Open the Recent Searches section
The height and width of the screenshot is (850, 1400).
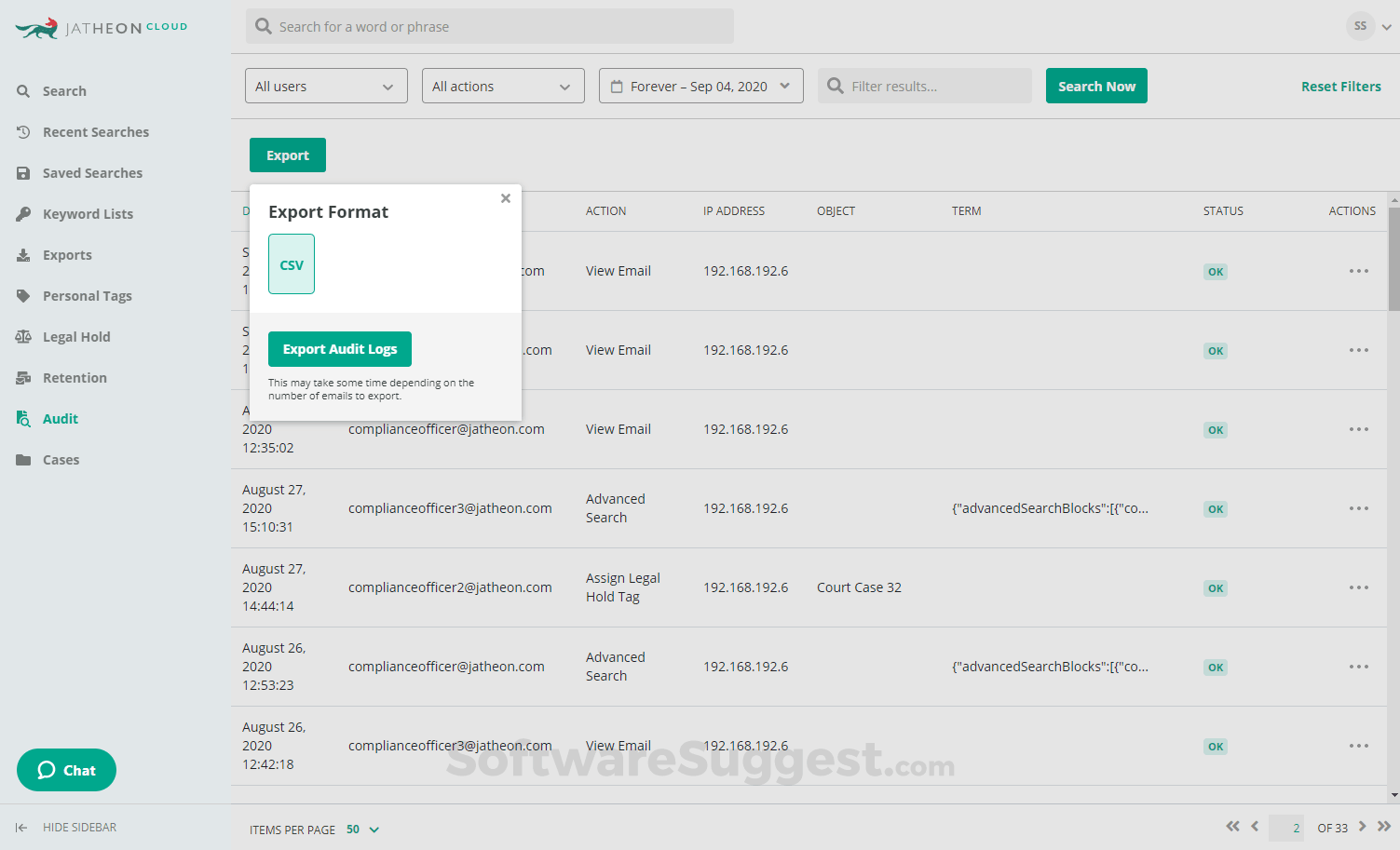pos(96,131)
